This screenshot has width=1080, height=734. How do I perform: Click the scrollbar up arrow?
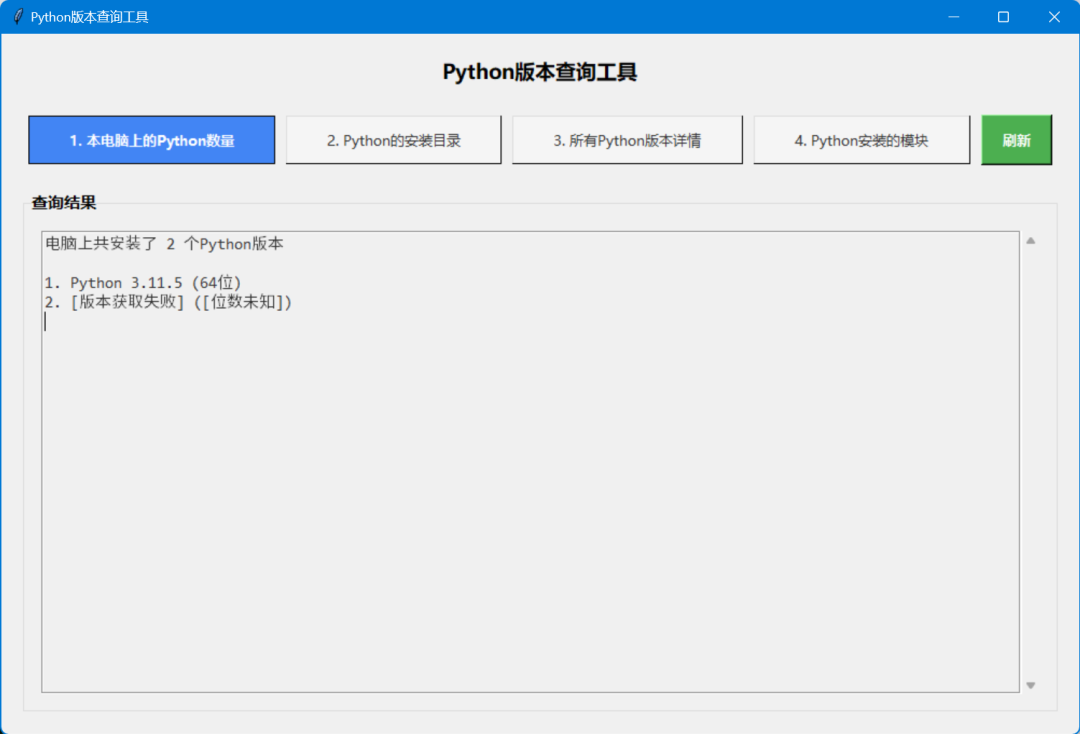pos(1030,238)
